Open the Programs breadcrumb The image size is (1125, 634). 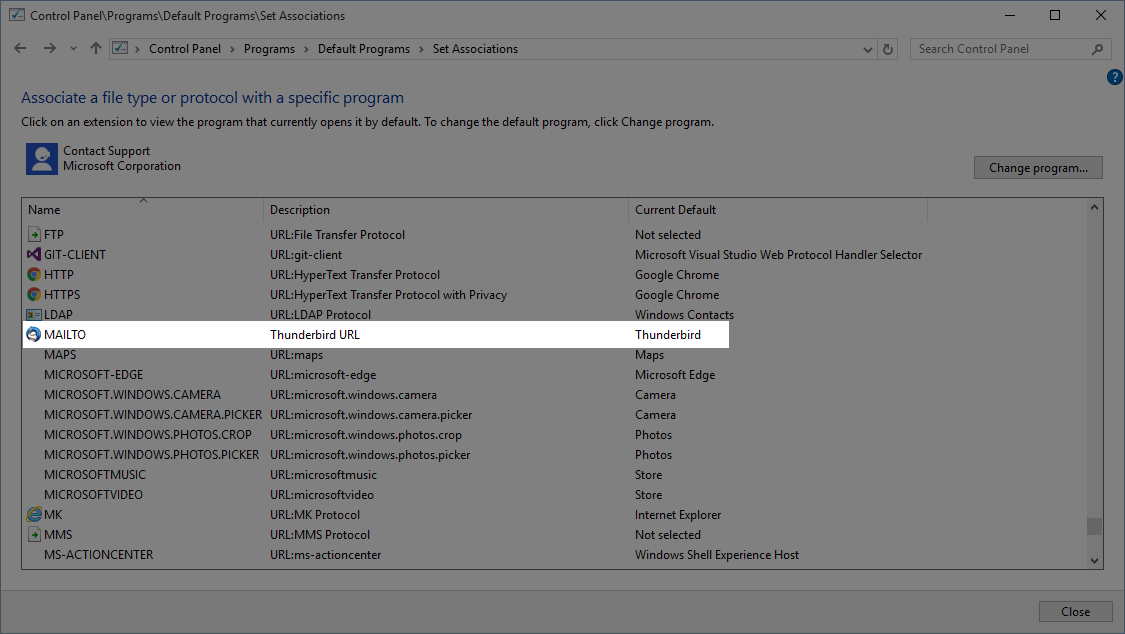pos(269,49)
